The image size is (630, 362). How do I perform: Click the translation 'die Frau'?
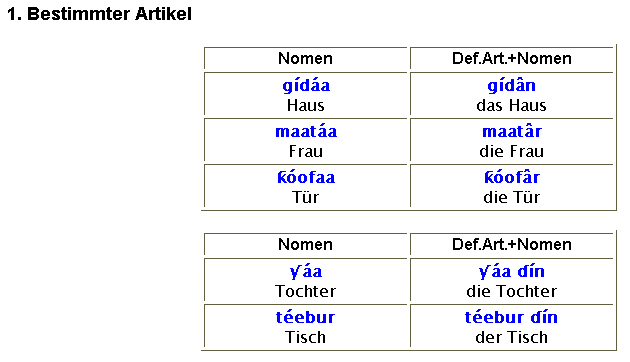click(511, 151)
